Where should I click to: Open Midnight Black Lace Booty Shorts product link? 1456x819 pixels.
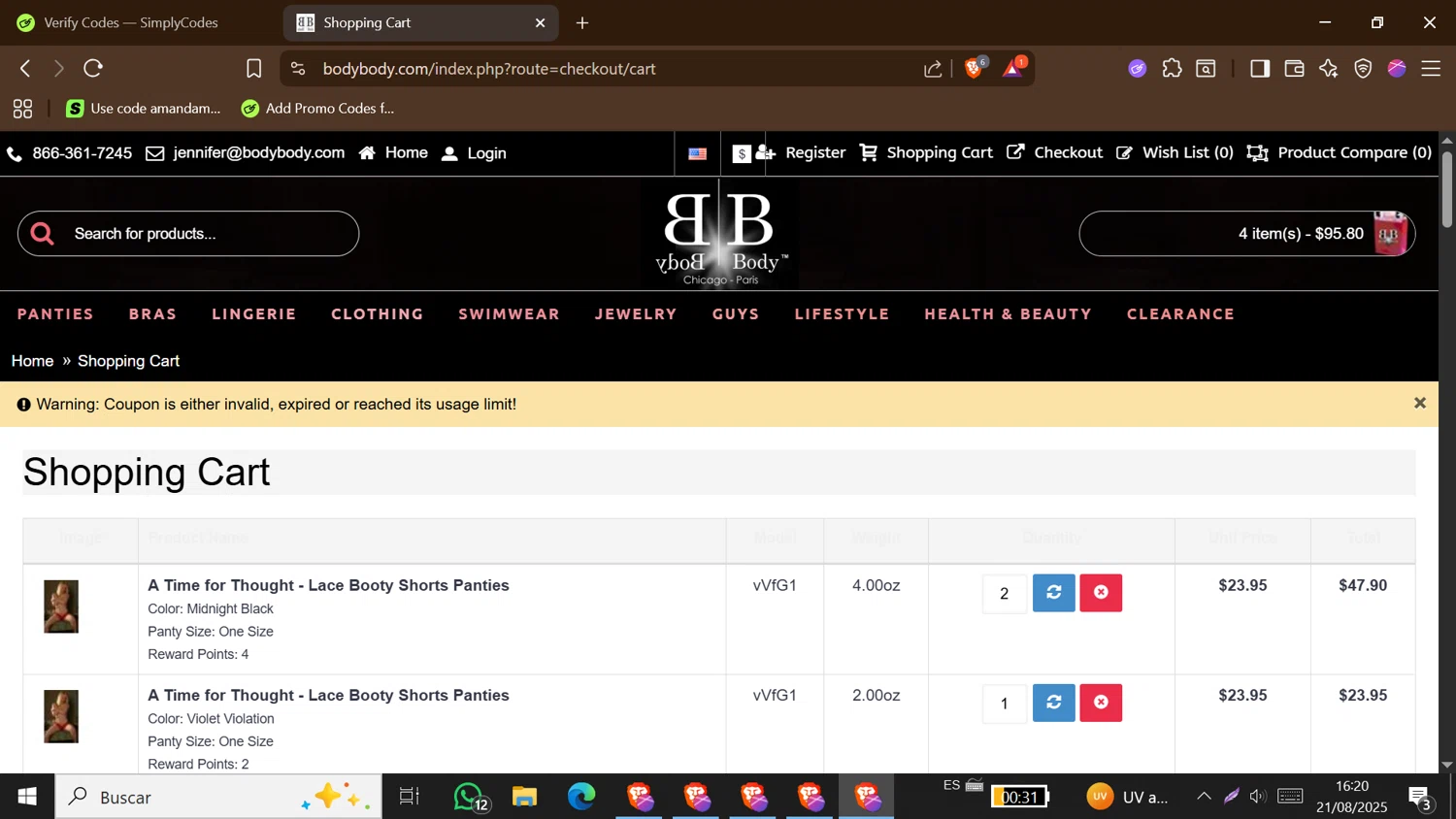click(328, 585)
